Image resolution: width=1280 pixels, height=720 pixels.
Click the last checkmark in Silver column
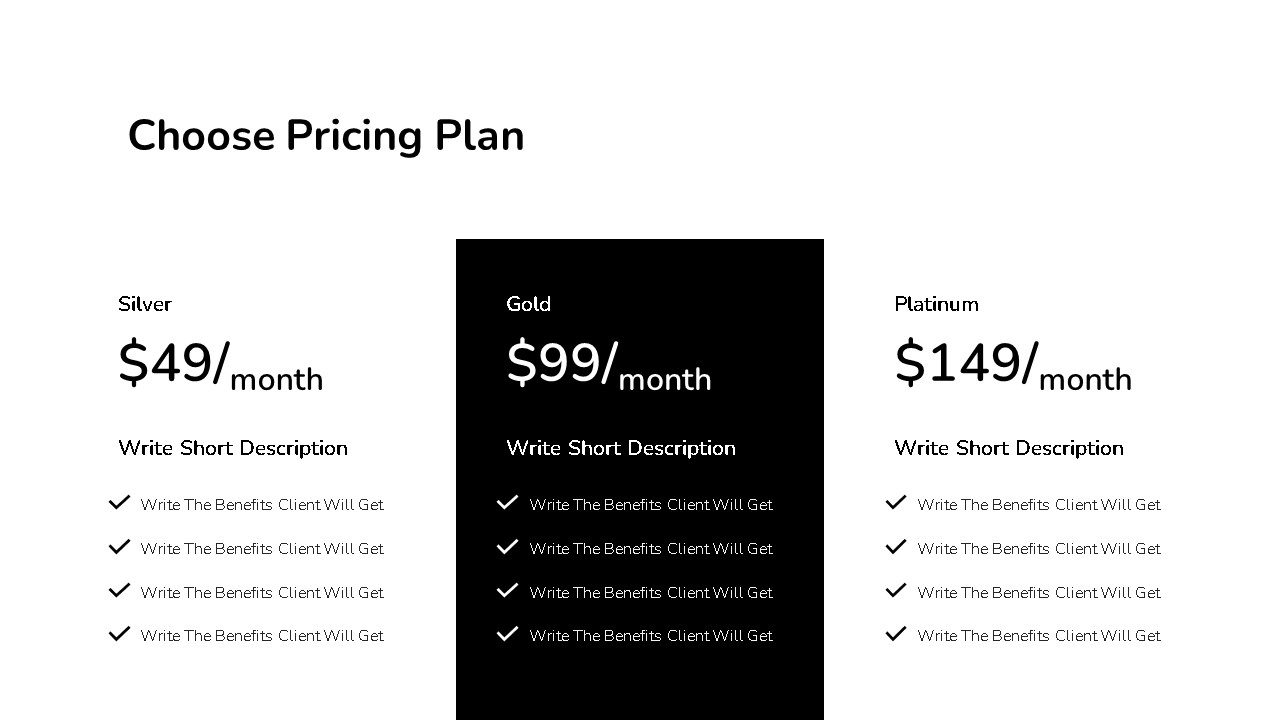pyautogui.click(x=119, y=633)
